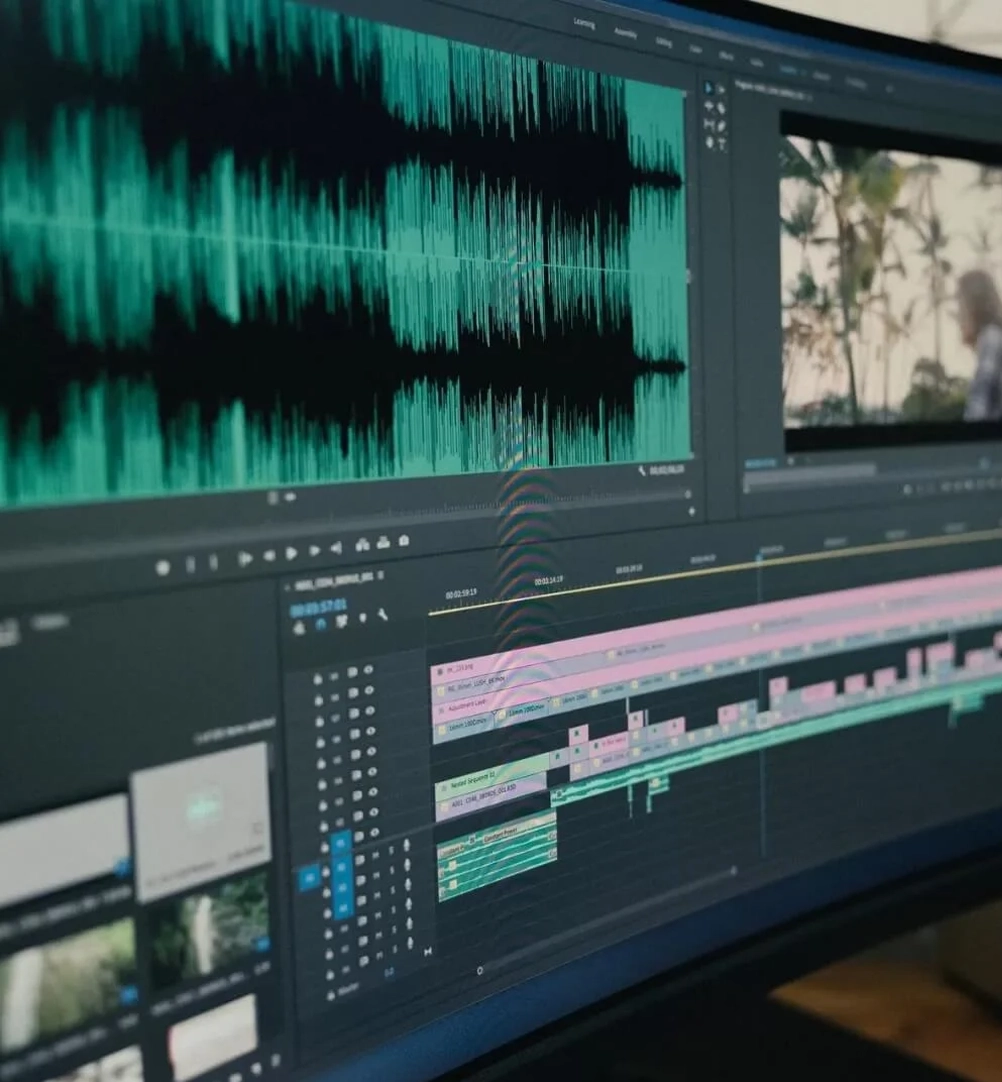1002x1082 pixels.
Task: Click the Drag Audio Only waveform icon
Action: pos(290,496)
